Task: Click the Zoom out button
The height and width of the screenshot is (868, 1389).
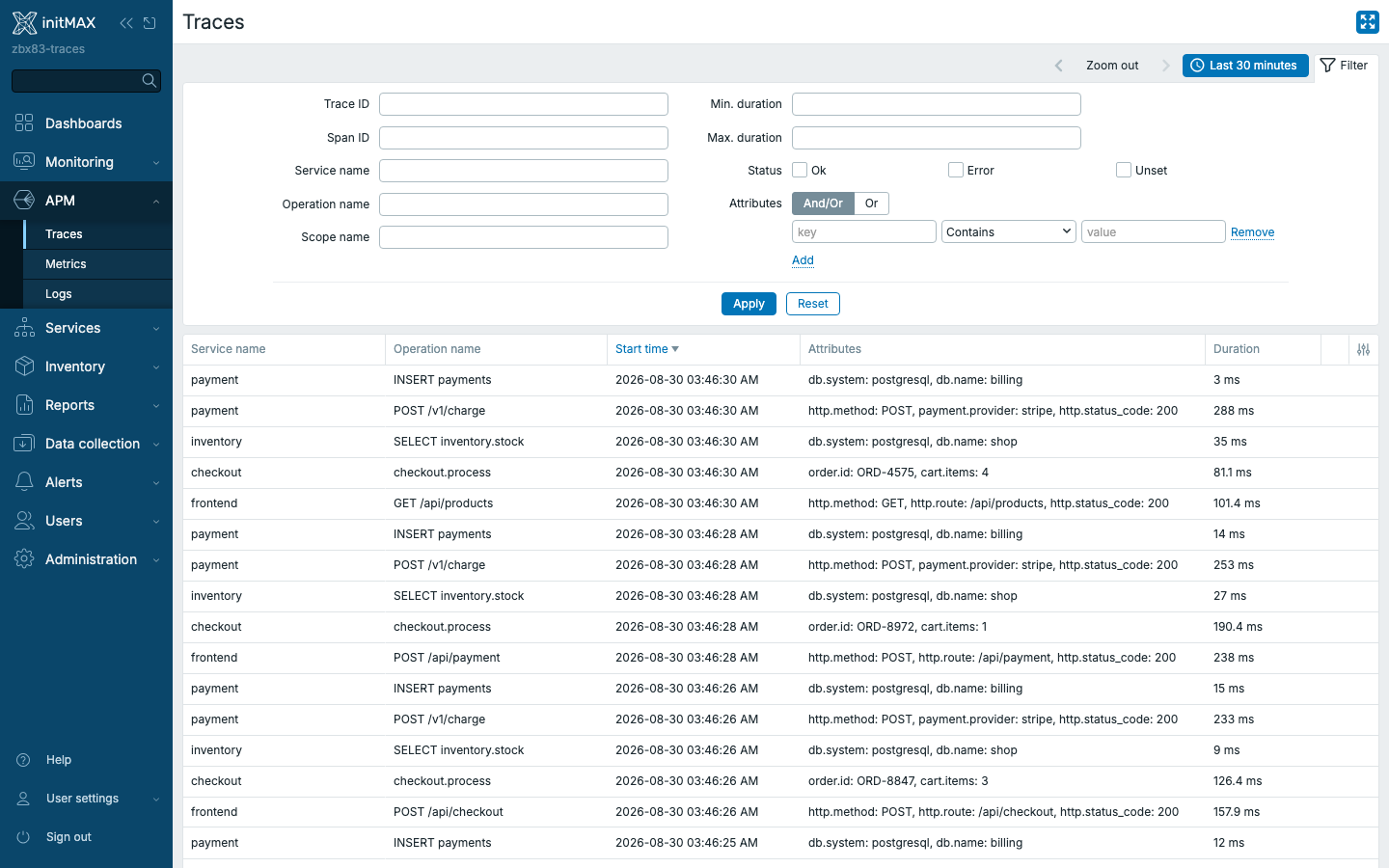Action: pyautogui.click(x=1112, y=66)
